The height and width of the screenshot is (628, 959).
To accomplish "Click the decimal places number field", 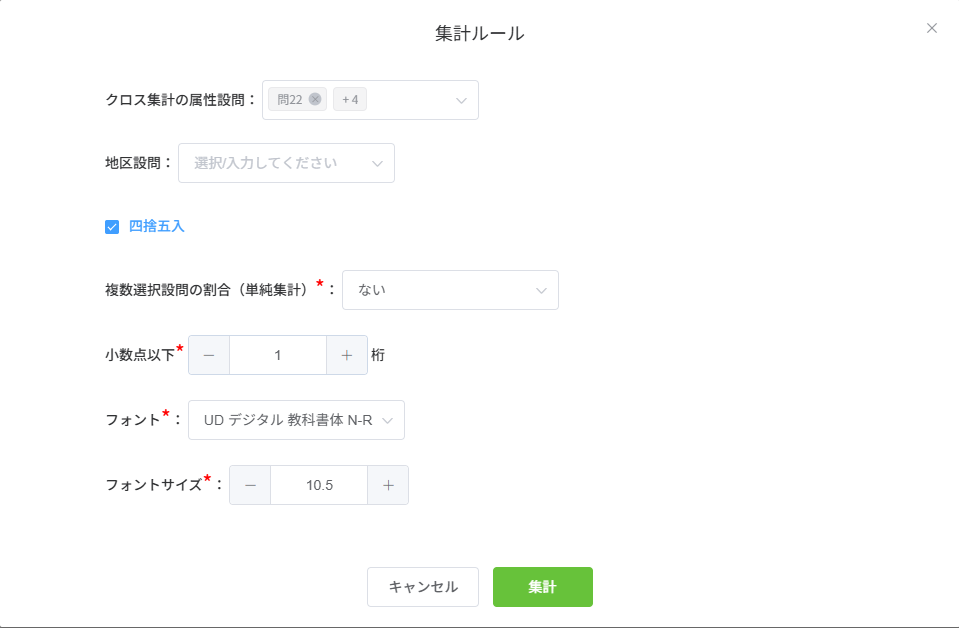I will click(x=278, y=355).
